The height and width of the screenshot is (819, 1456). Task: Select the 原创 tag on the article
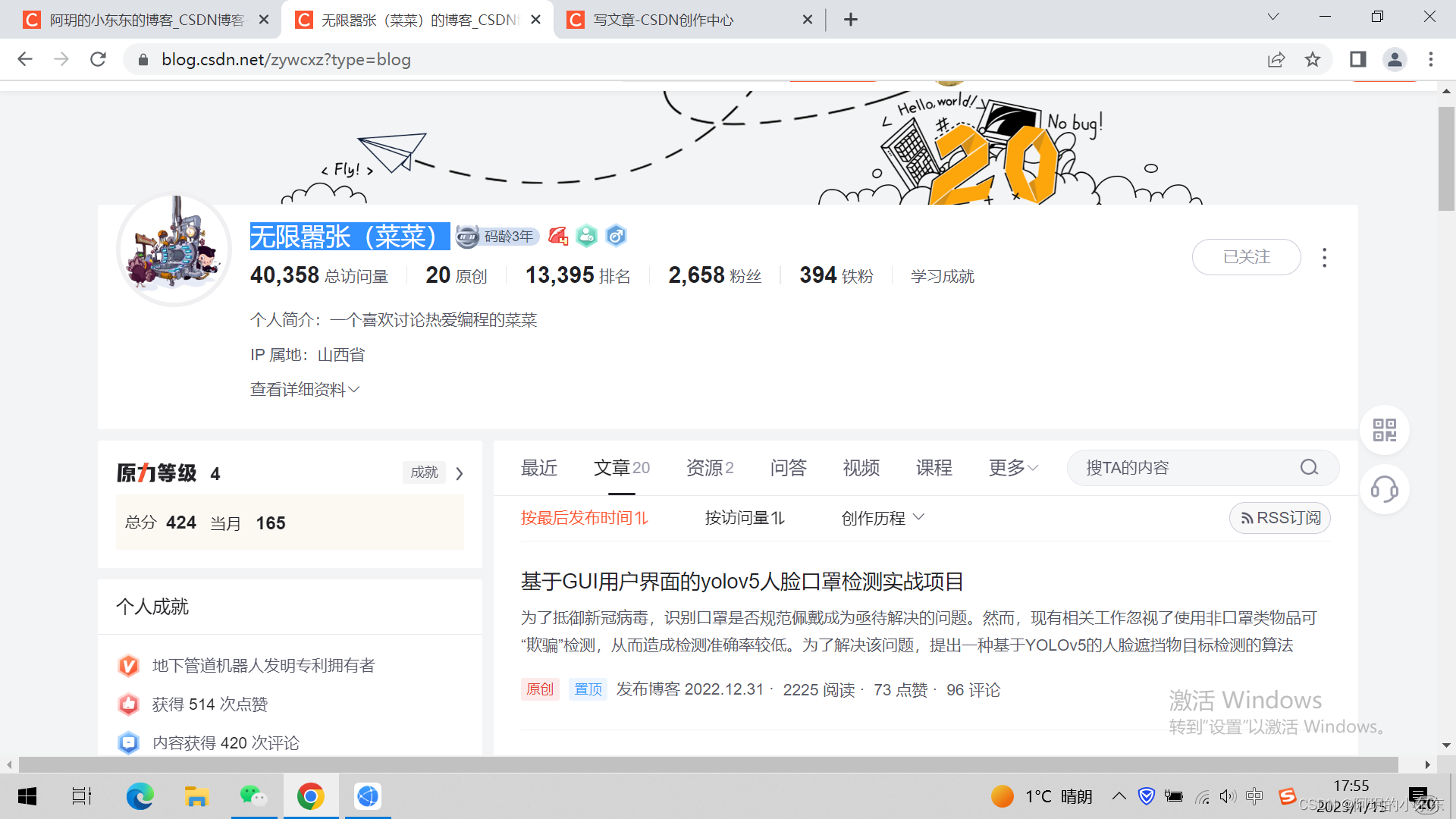540,689
